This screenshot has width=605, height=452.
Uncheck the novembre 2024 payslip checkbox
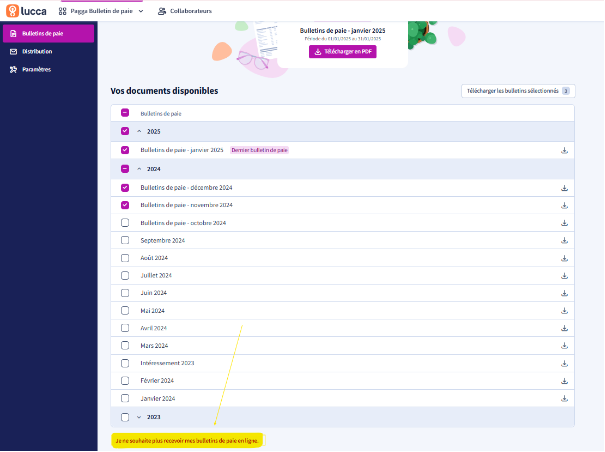(125, 204)
